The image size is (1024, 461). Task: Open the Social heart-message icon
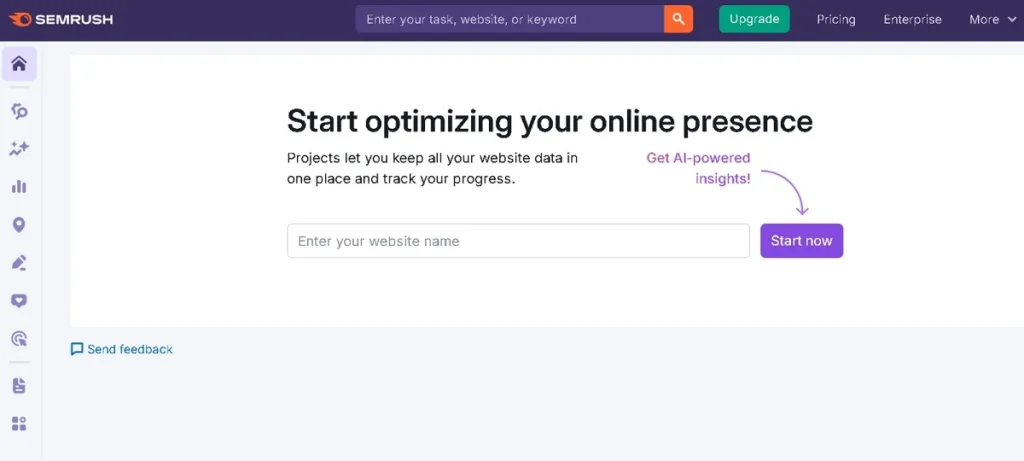tap(19, 301)
